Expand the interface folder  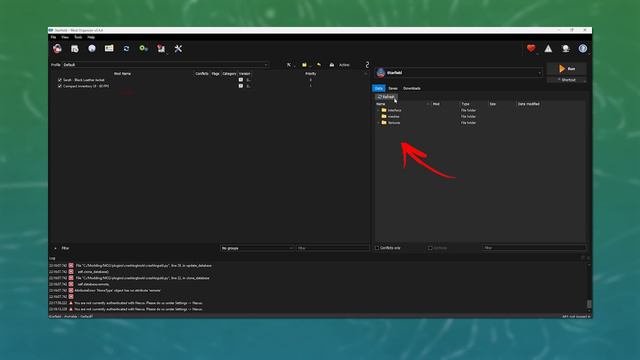(378, 110)
